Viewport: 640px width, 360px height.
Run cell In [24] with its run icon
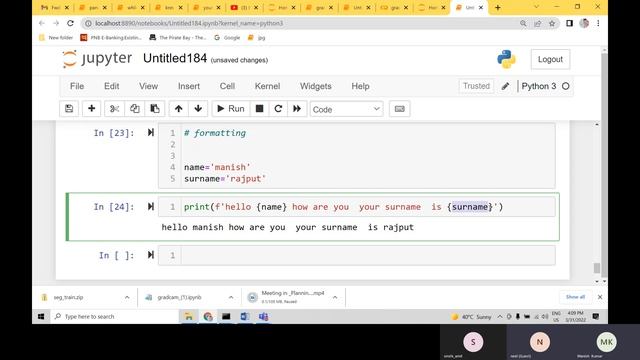point(151,207)
